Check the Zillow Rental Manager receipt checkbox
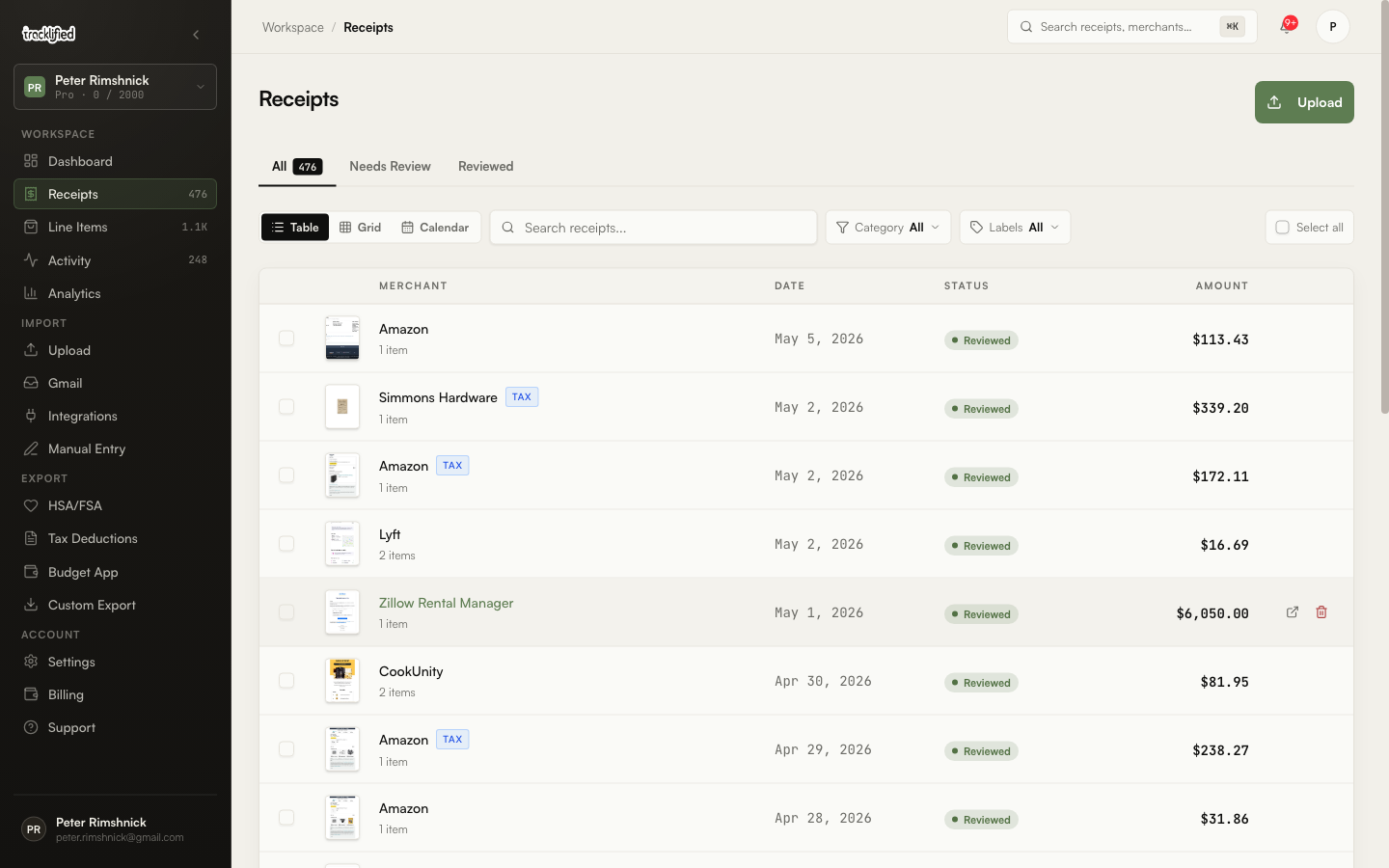 click(286, 612)
